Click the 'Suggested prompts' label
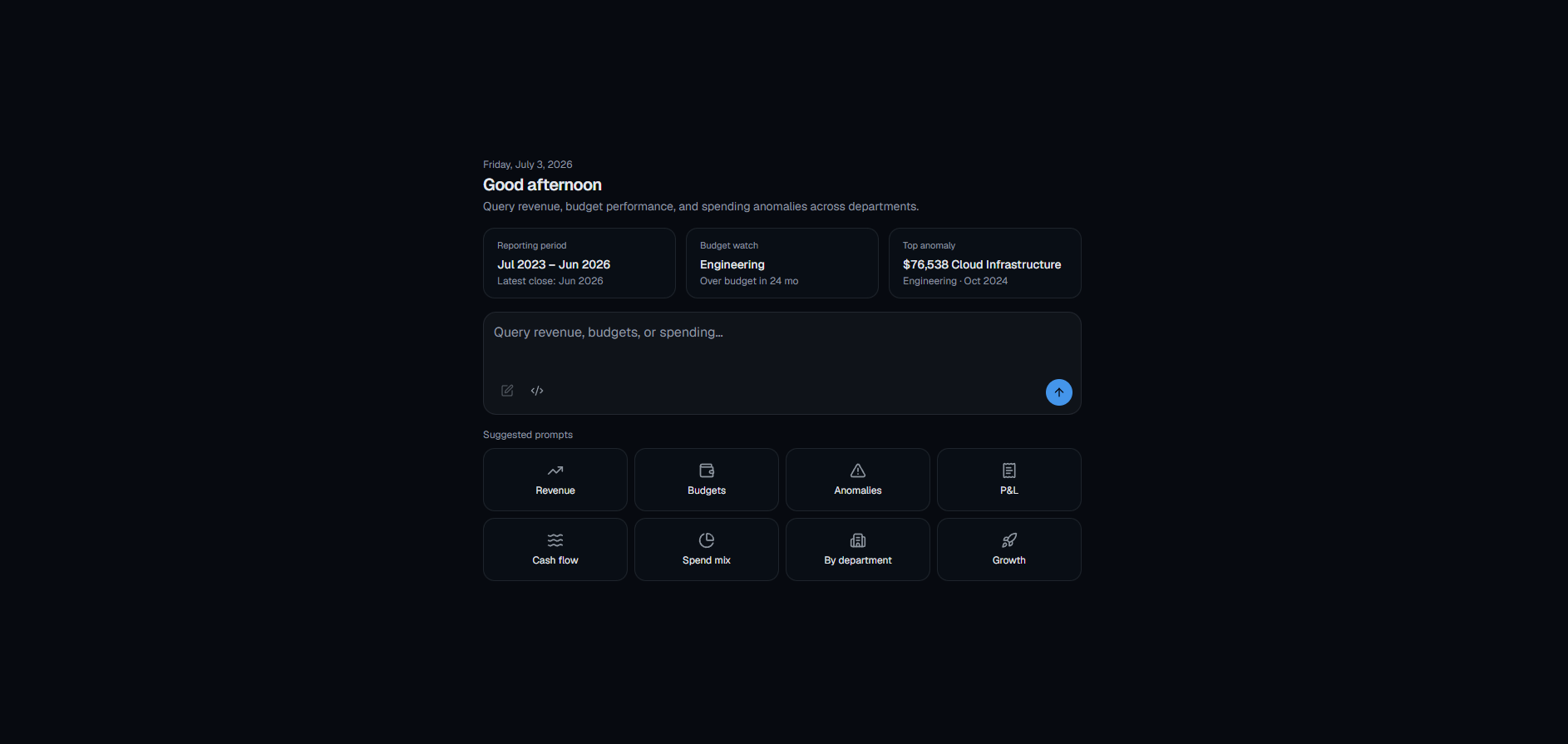Screen dimensions: 1568x744 pos(528,435)
